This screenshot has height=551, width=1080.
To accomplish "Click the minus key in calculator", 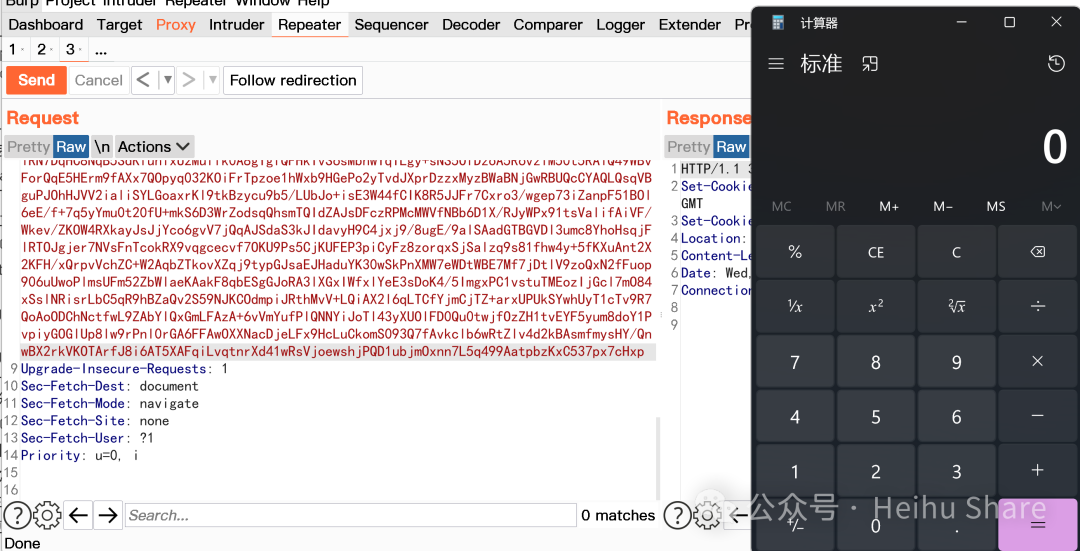I will click(1037, 416).
